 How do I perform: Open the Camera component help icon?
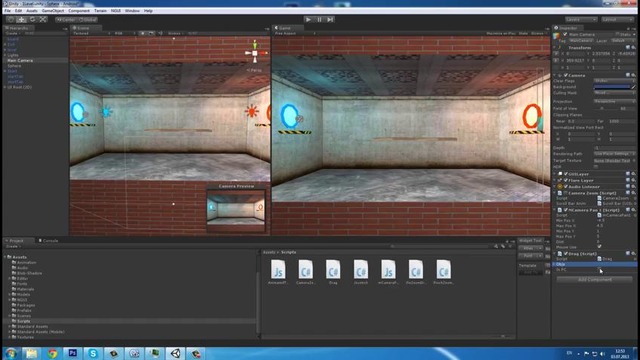click(x=628, y=76)
